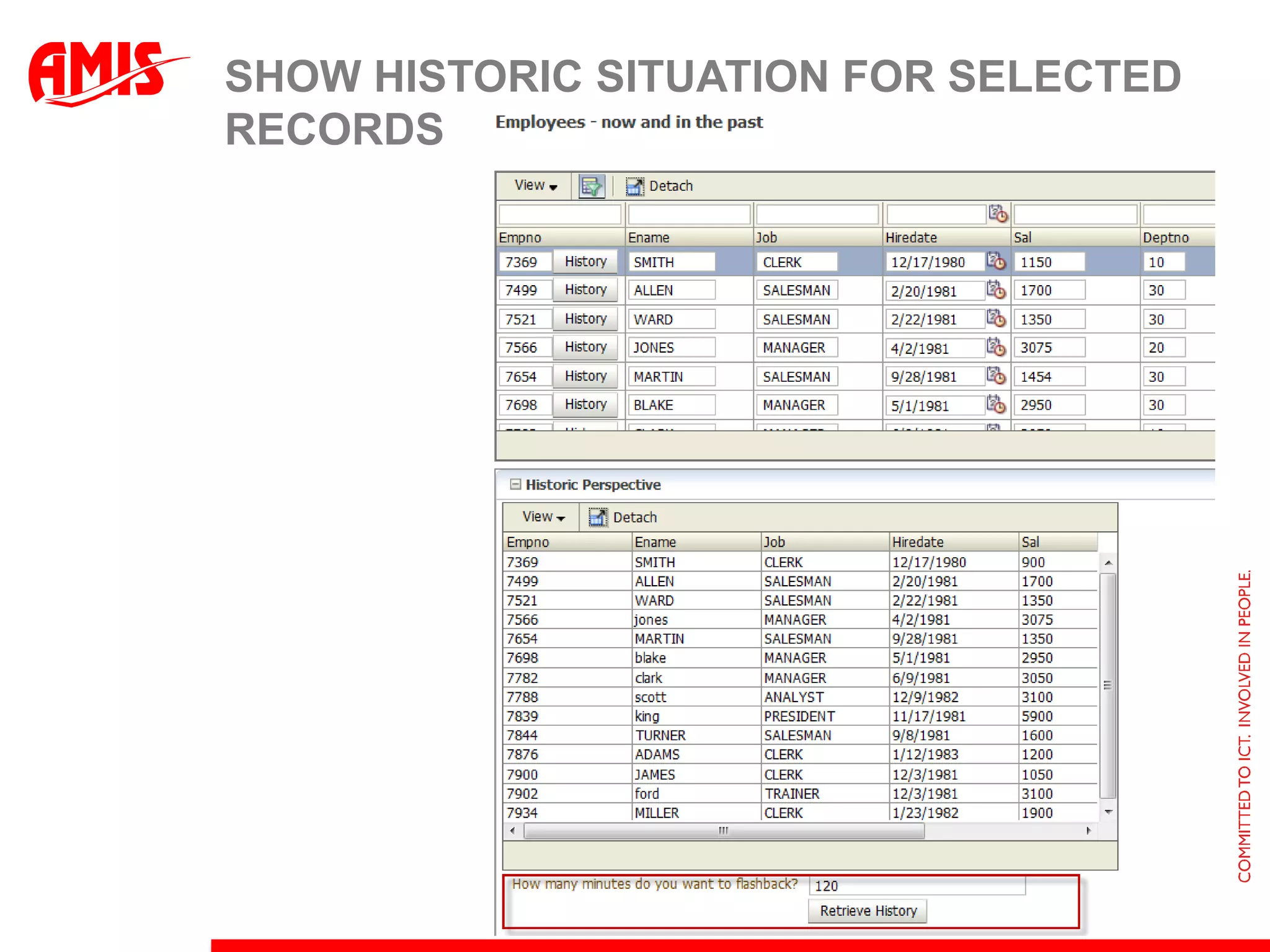Image resolution: width=1270 pixels, height=952 pixels.
Task: Sort by Empno header in the Employees table
Action: (561, 237)
